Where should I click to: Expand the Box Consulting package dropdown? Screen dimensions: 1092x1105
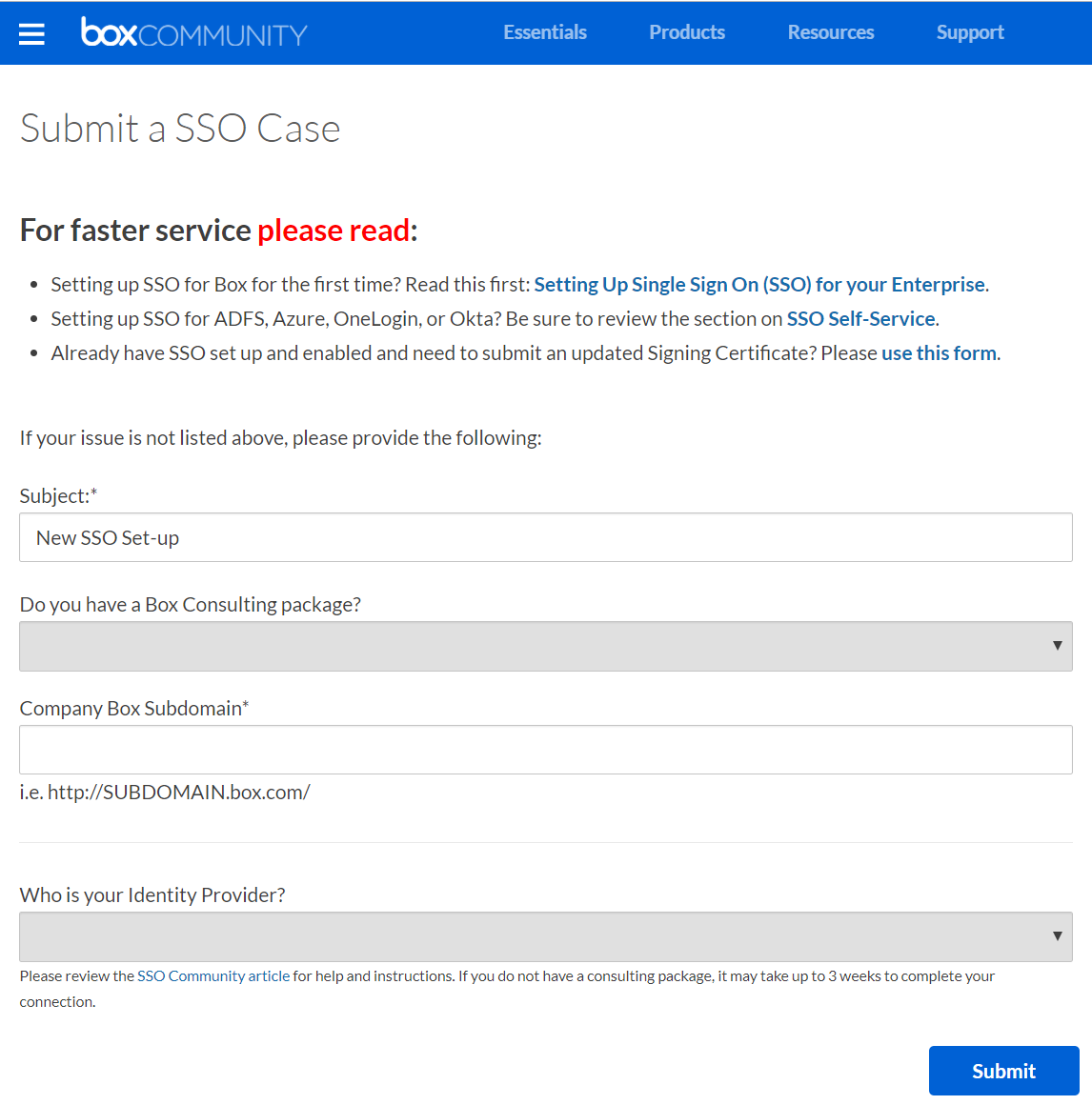point(545,647)
